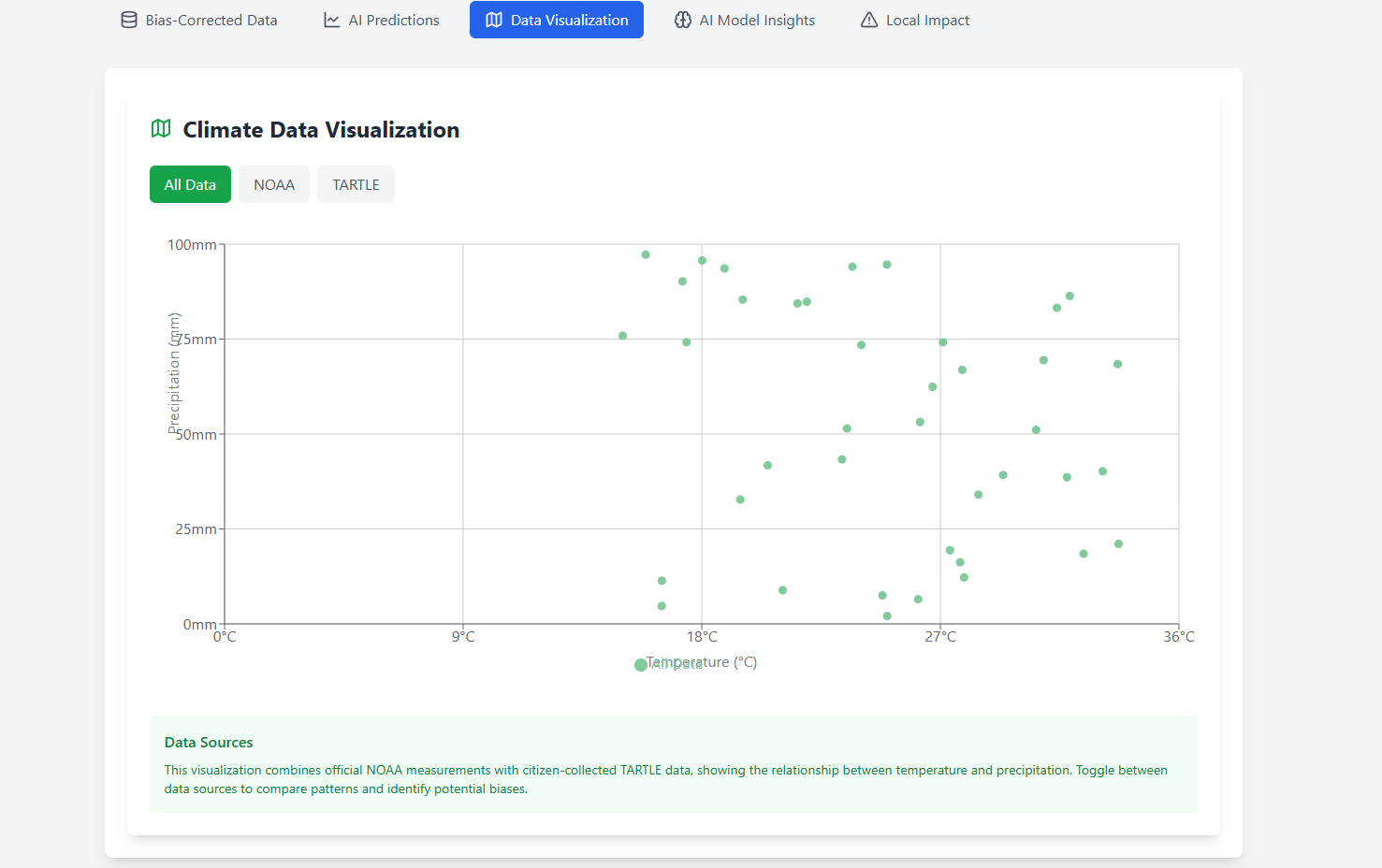Click the paragraph about NOAA and TARTLE measurements
The image size is (1382, 868).
pos(666,779)
